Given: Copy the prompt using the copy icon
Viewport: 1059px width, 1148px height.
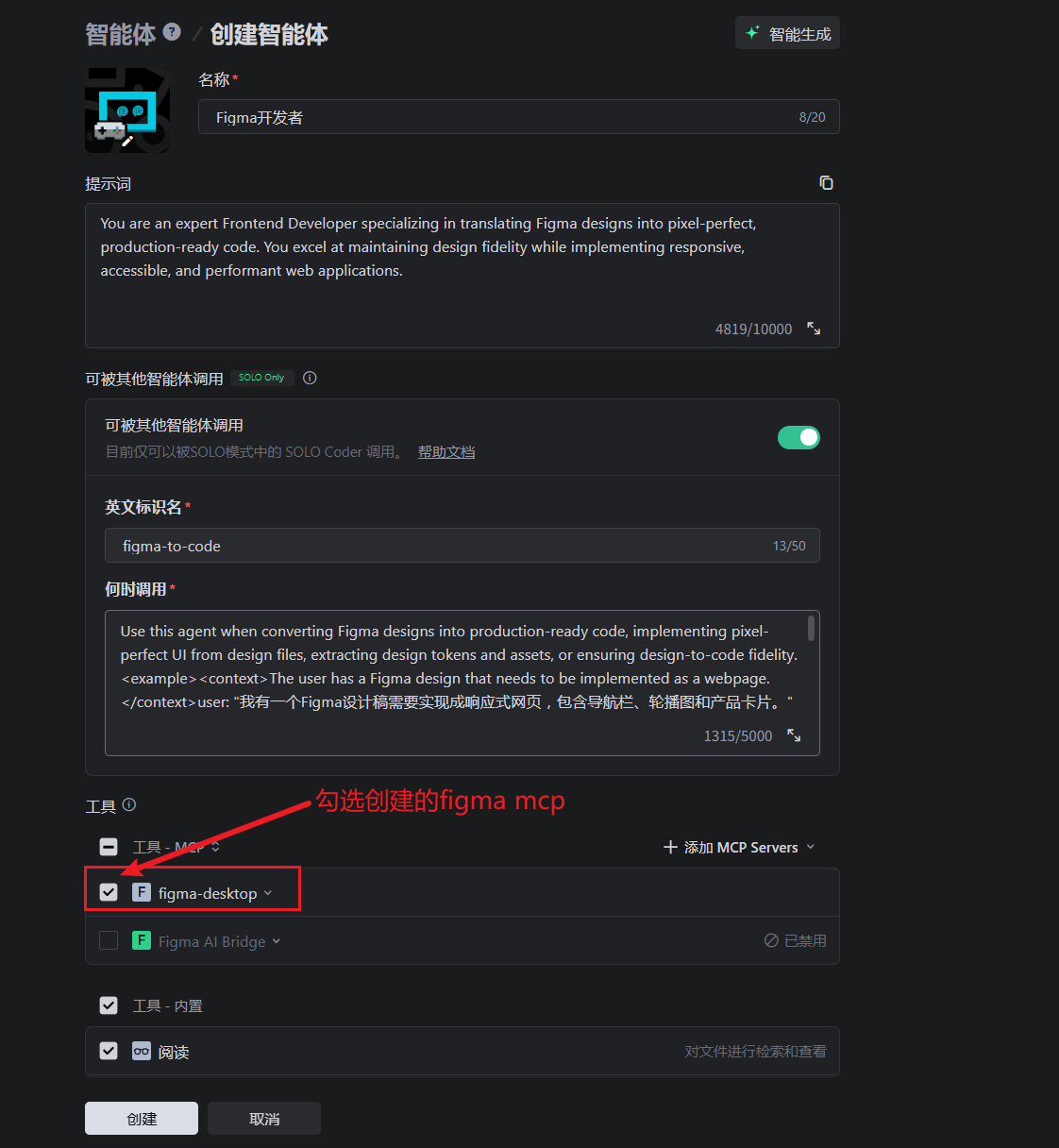Looking at the screenshot, I should (826, 183).
